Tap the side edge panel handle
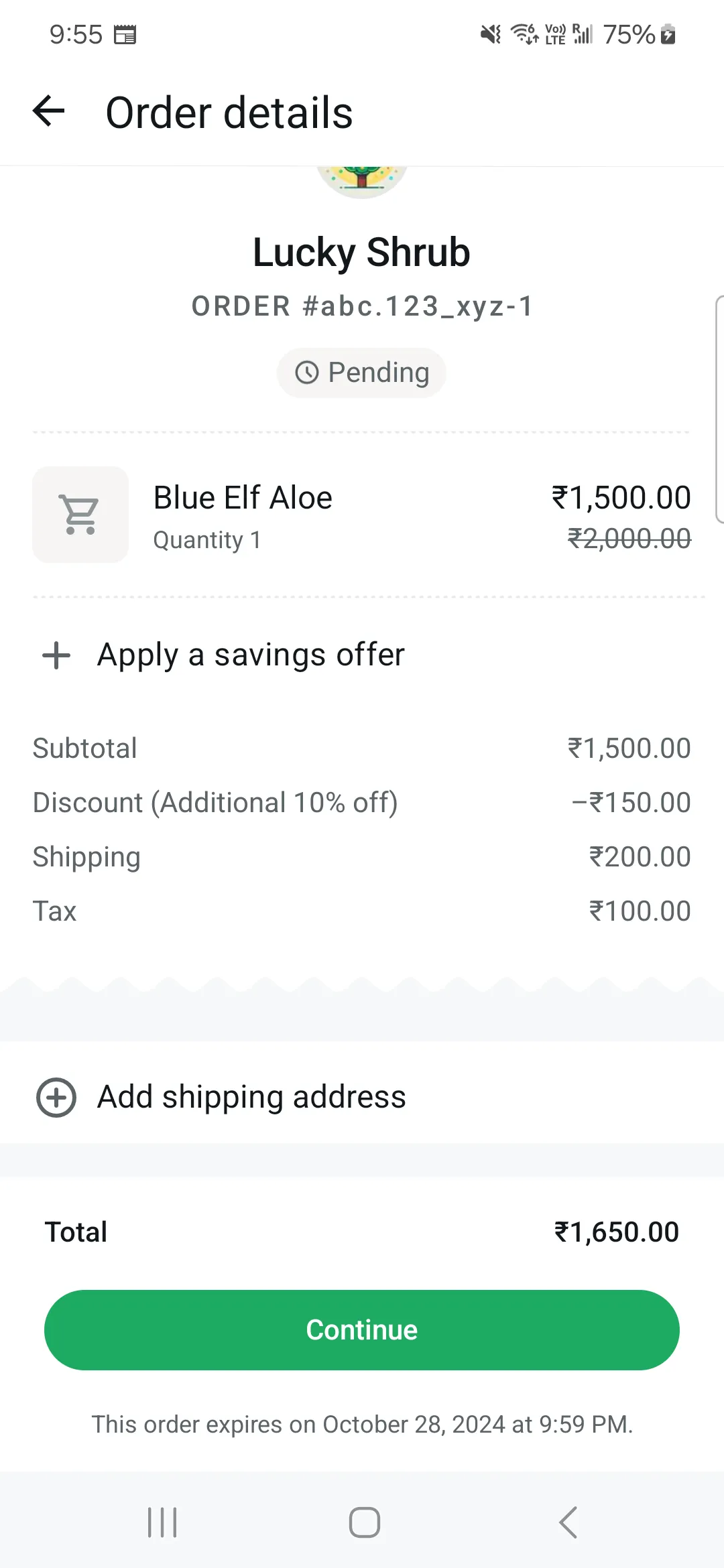Viewport: 724px width, 1568px height. pos(719,409)
